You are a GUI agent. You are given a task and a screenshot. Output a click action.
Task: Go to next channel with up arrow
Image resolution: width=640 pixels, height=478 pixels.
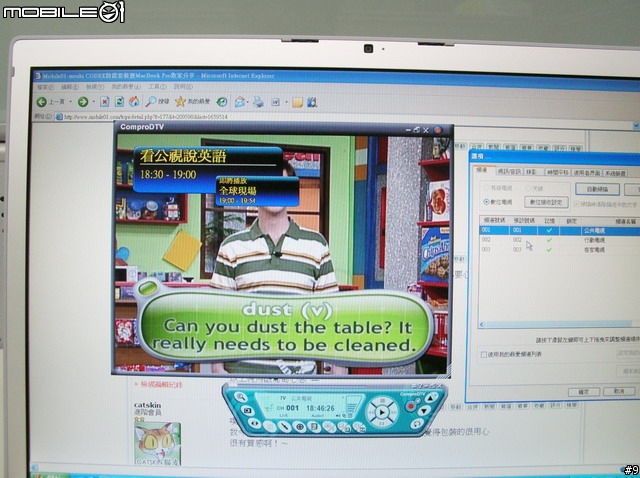point(431,398)
